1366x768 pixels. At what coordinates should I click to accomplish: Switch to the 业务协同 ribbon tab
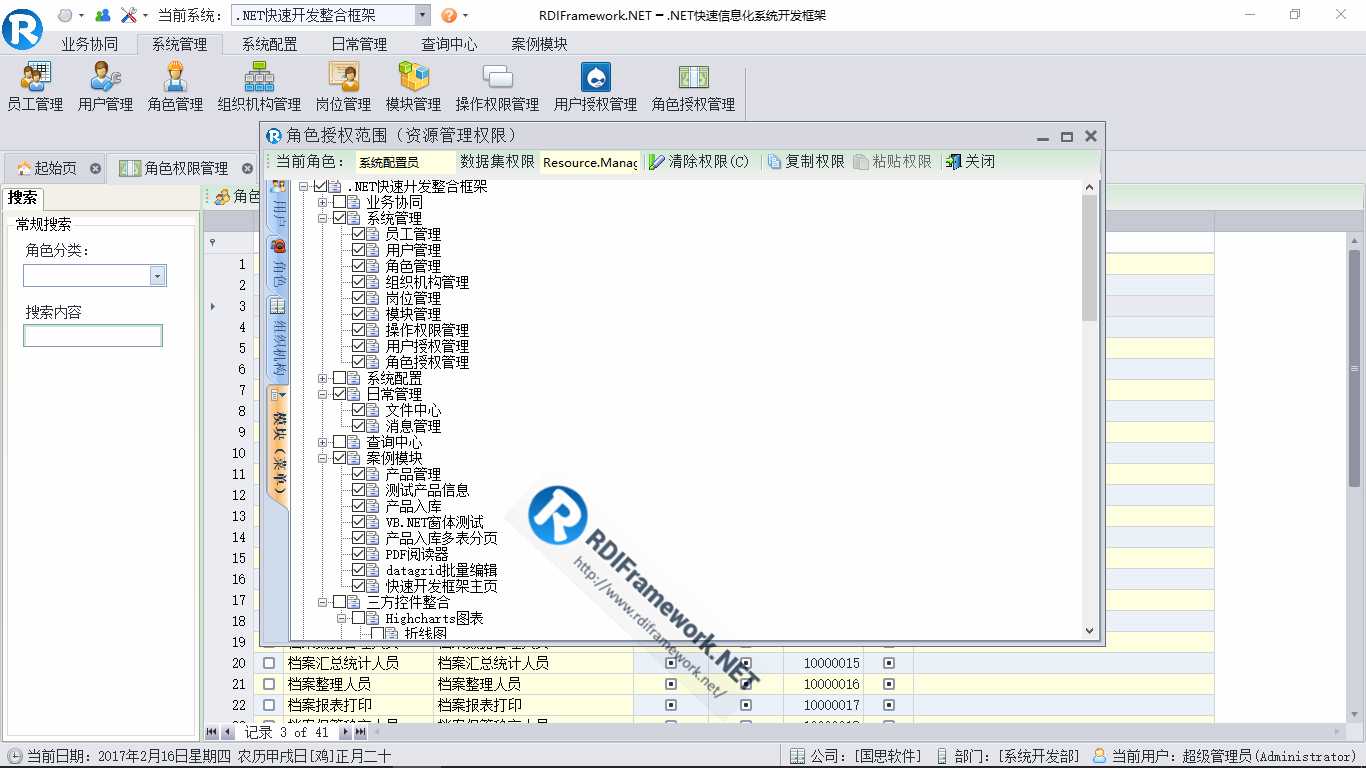[x=89, y=44]
